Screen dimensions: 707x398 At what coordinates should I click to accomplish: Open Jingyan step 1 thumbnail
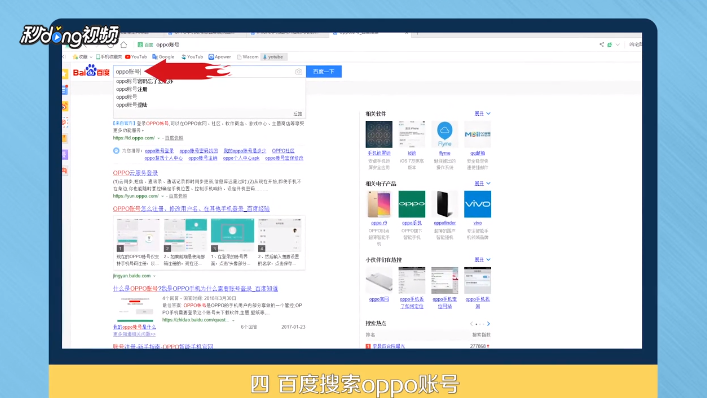point(138,235)
